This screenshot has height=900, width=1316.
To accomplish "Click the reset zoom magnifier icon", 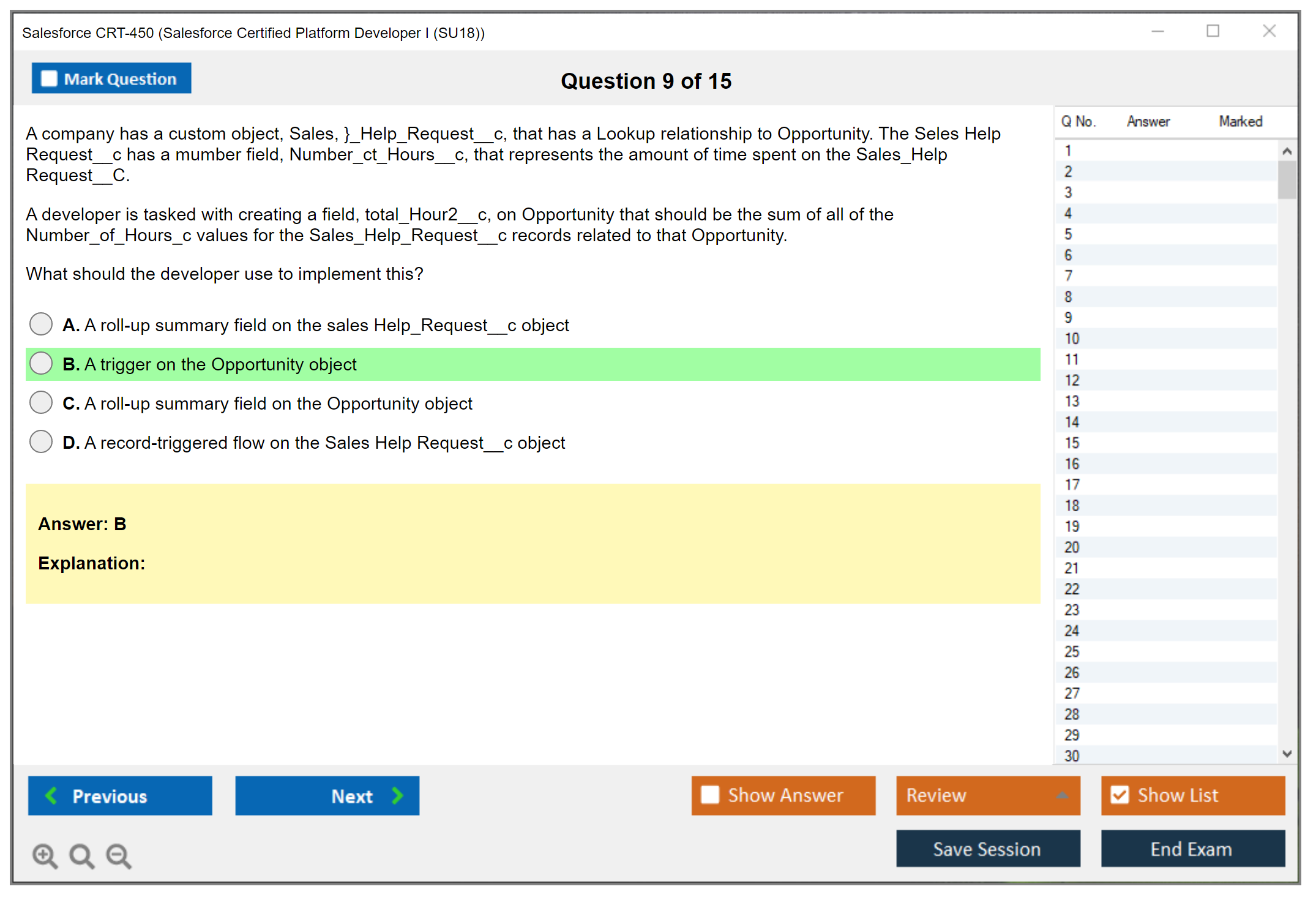I will pos(81,856).
